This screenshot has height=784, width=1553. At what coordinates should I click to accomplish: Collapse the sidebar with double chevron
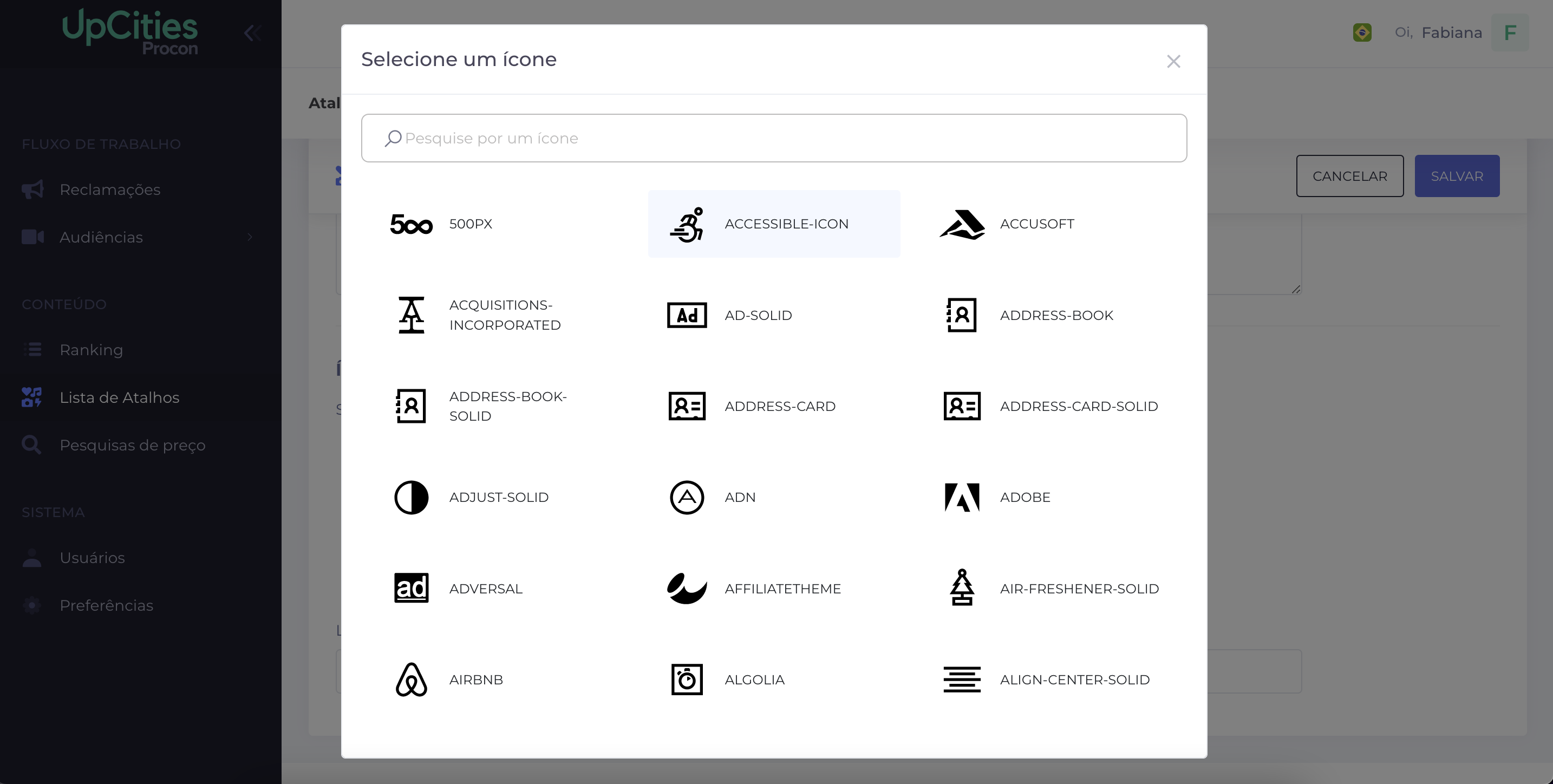pyautogui.click(x=252, y=32)
